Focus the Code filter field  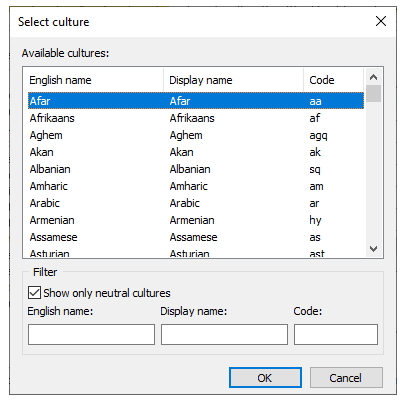pyautogui.click(x=336, y=334)
